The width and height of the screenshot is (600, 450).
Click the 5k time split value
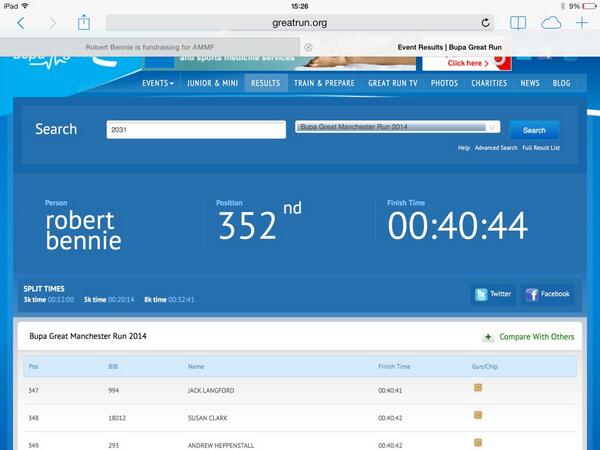121,300
